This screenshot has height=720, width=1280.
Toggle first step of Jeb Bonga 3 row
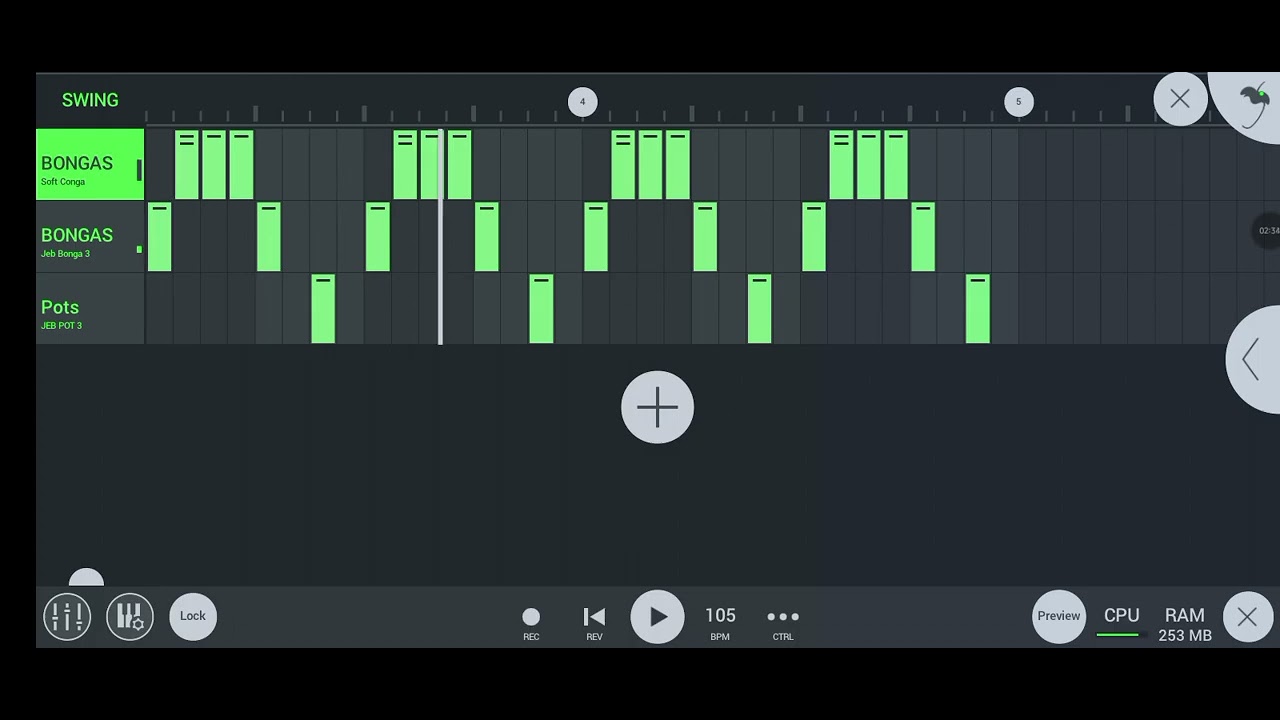point(159,237)
